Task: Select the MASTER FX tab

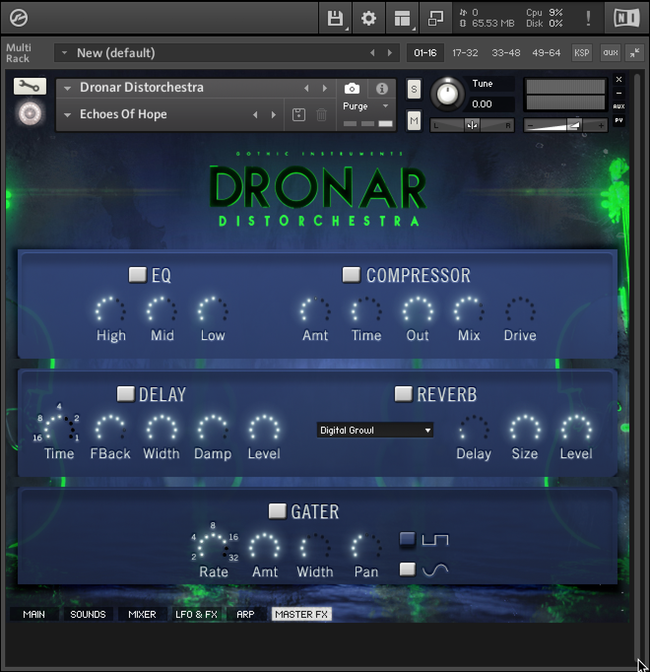Action: (302, 614)
